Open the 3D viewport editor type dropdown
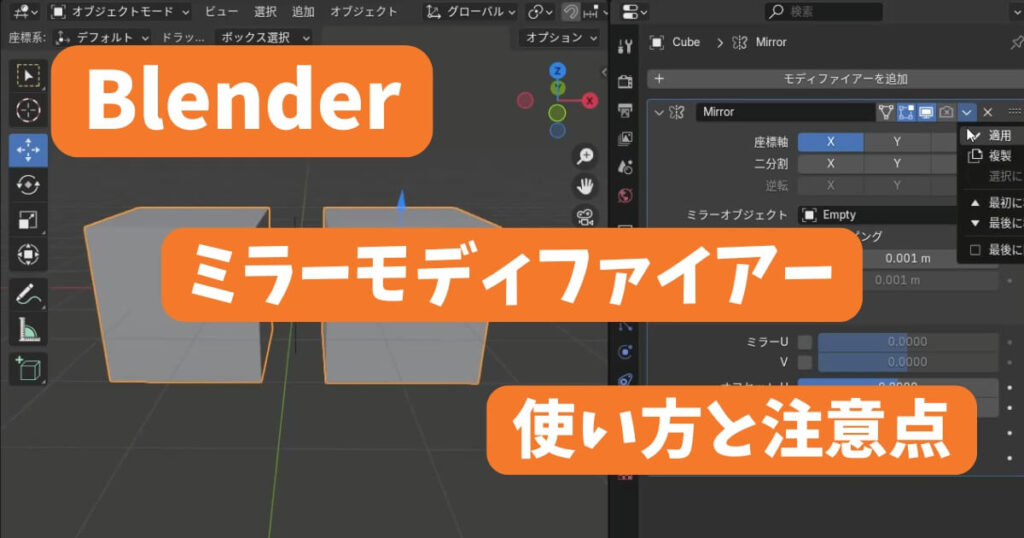 [25, 12]
